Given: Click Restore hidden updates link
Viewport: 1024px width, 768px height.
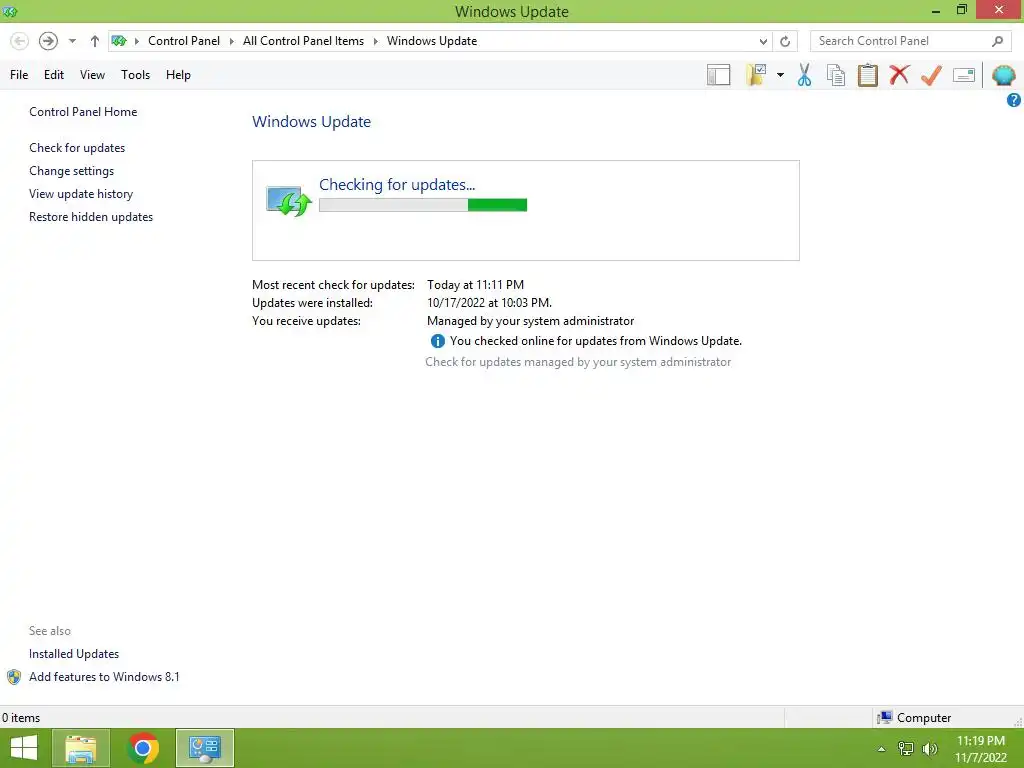Looking at the screenshot, I should [x=91, y=217].
